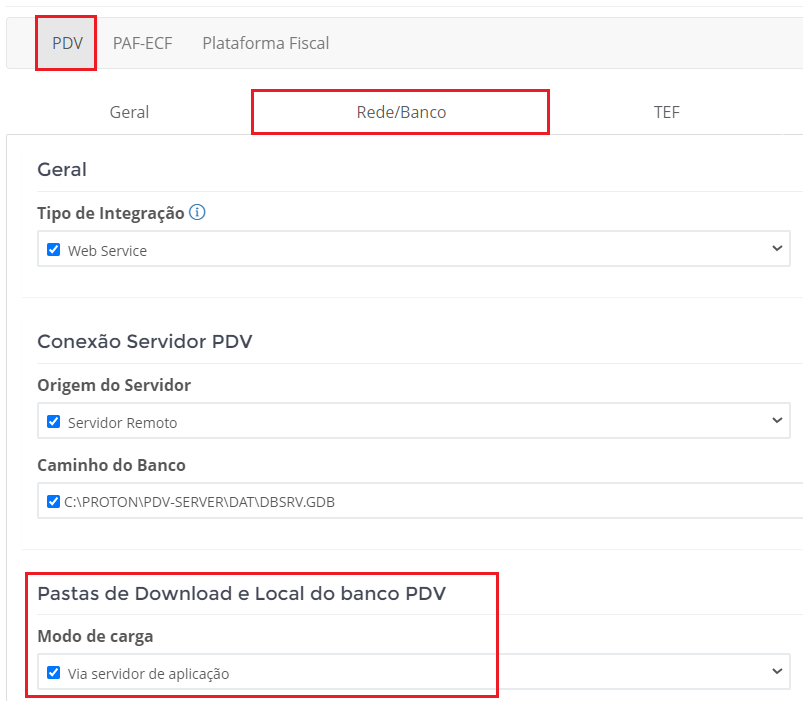Click the 'Tipo de Integração' label
This screenshot has height=701, width=803.
click(111, 213)
